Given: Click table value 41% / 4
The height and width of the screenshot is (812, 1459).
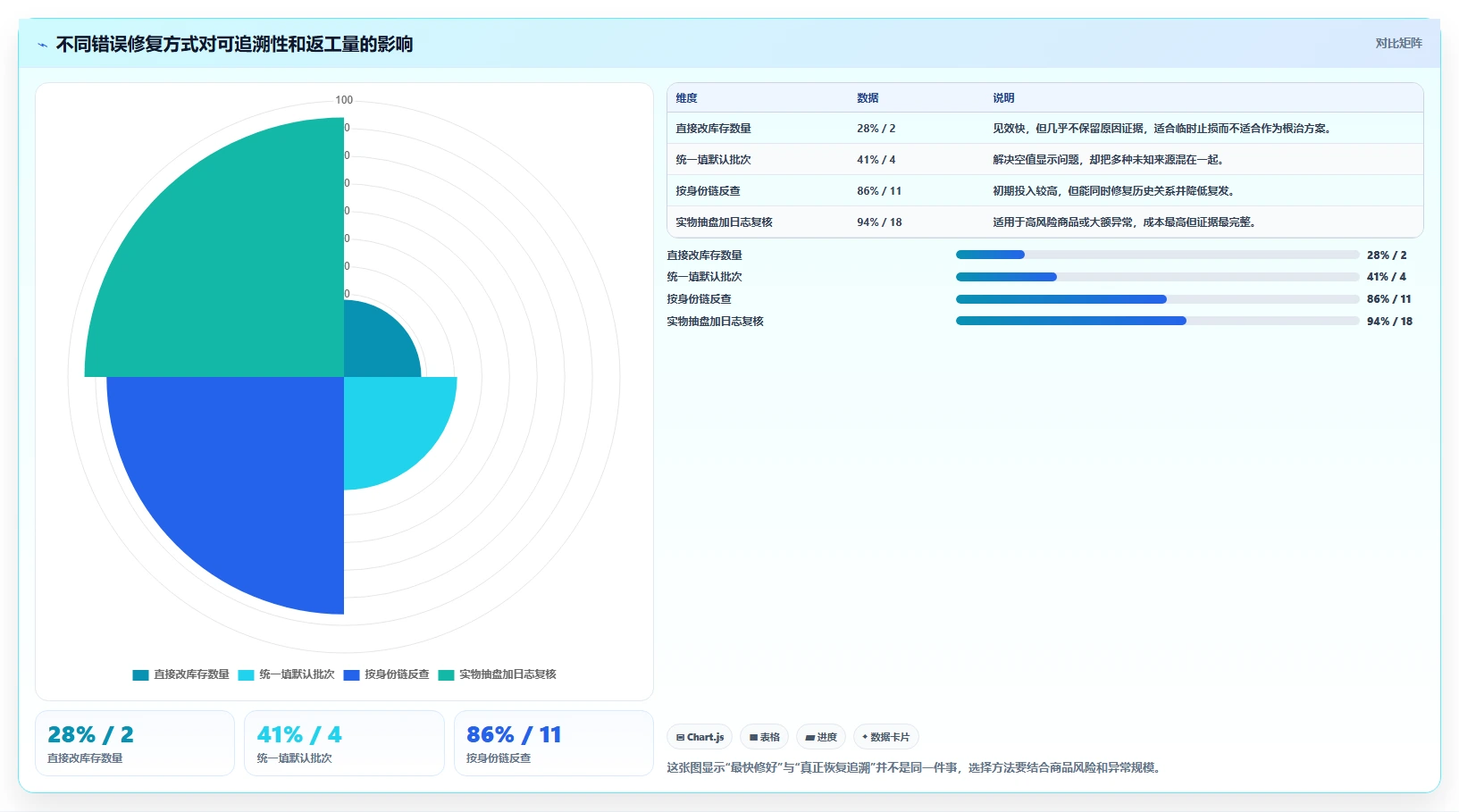Looking at the screenshot, I should [x=876, y=160].
